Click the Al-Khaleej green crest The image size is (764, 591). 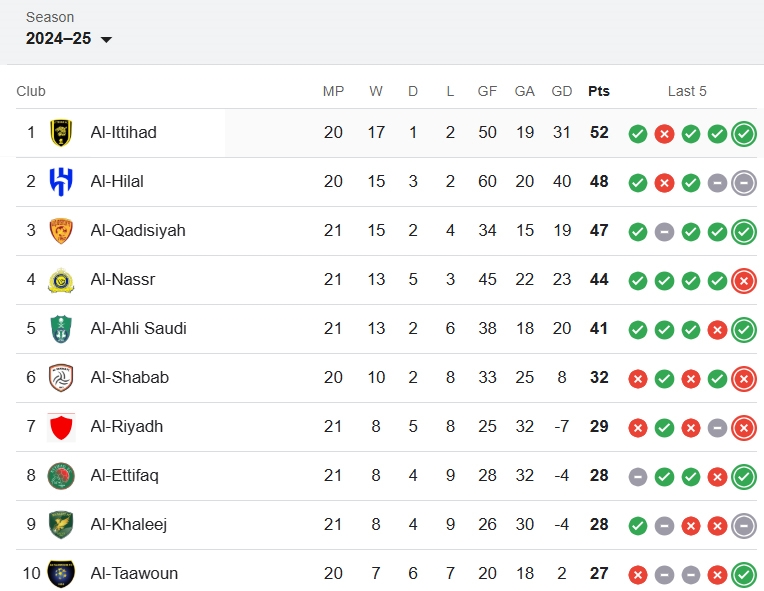pyautogui.click(x=61, y=525)
